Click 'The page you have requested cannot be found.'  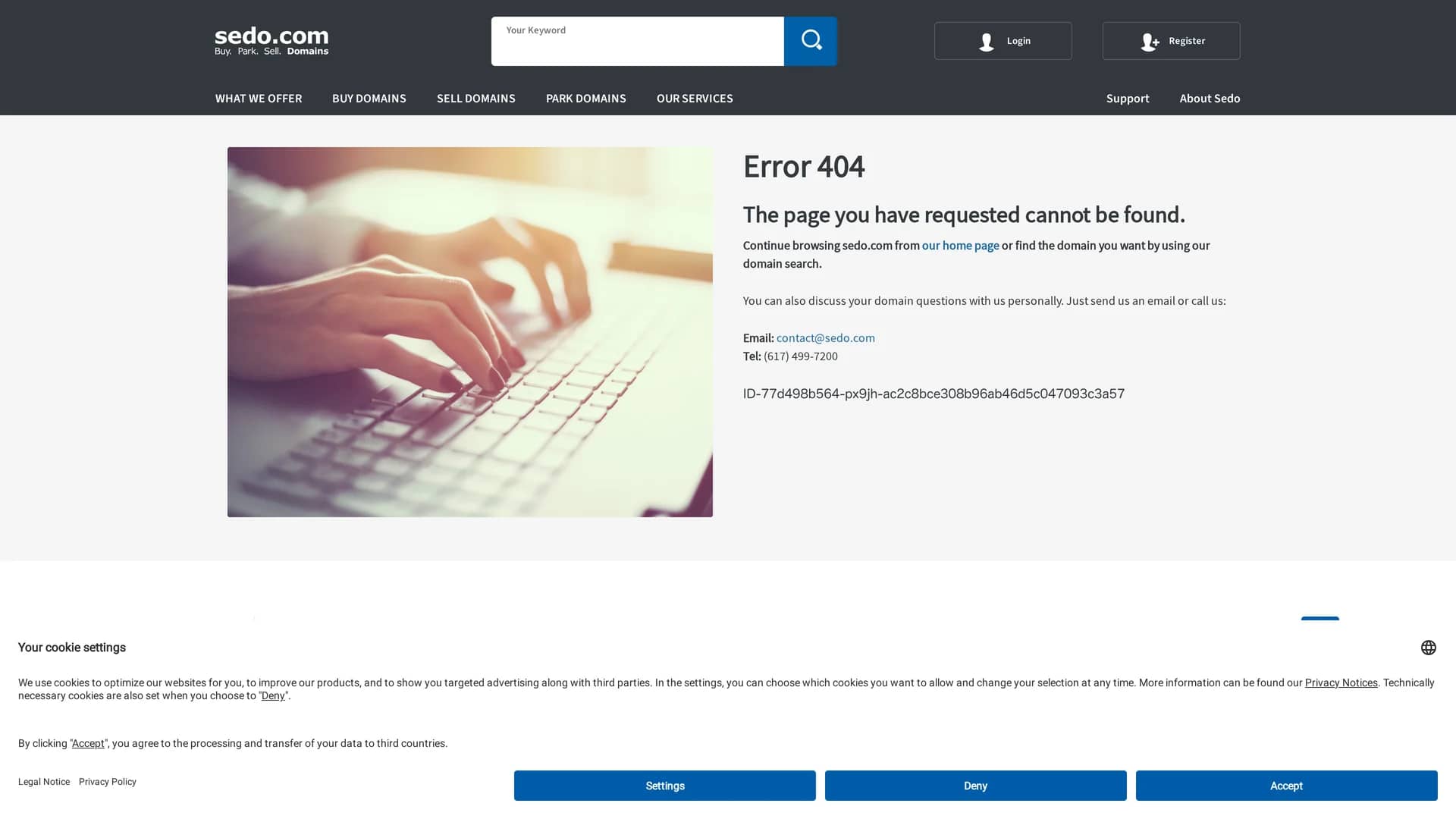pos(964,215)
